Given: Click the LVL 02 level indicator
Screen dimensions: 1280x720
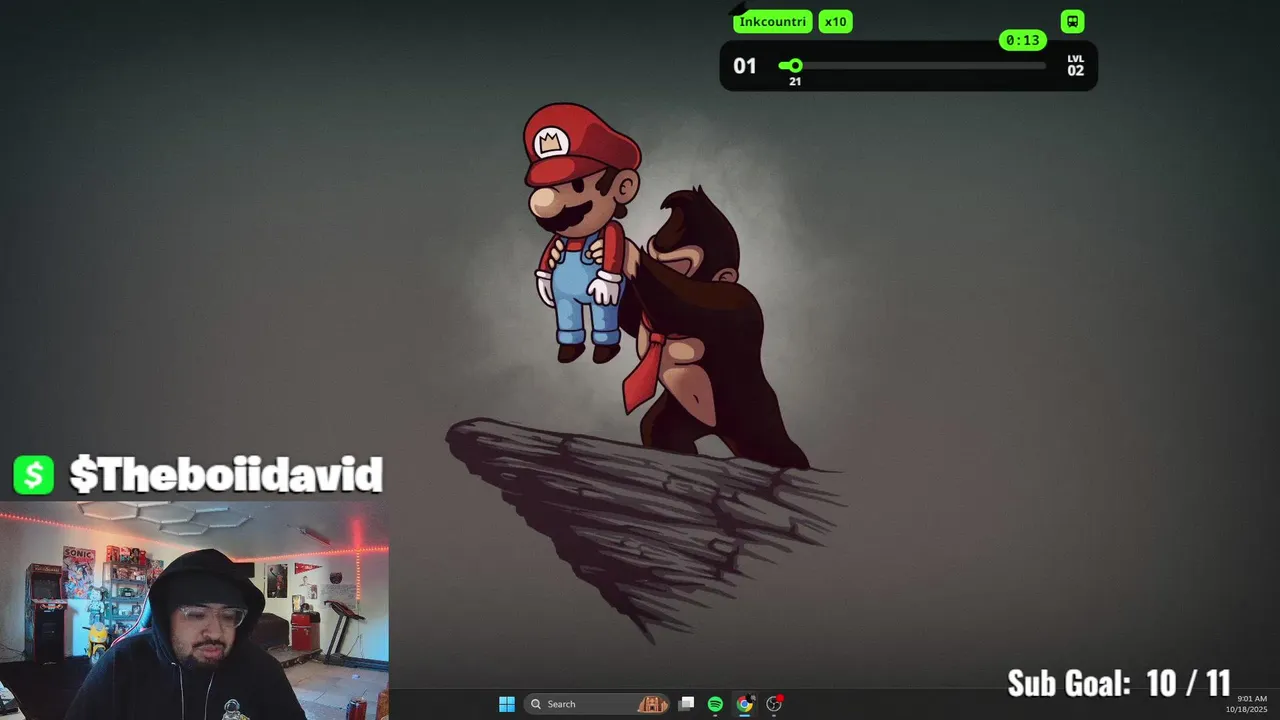Looking at the screenshot, I should click(1075, 66).
